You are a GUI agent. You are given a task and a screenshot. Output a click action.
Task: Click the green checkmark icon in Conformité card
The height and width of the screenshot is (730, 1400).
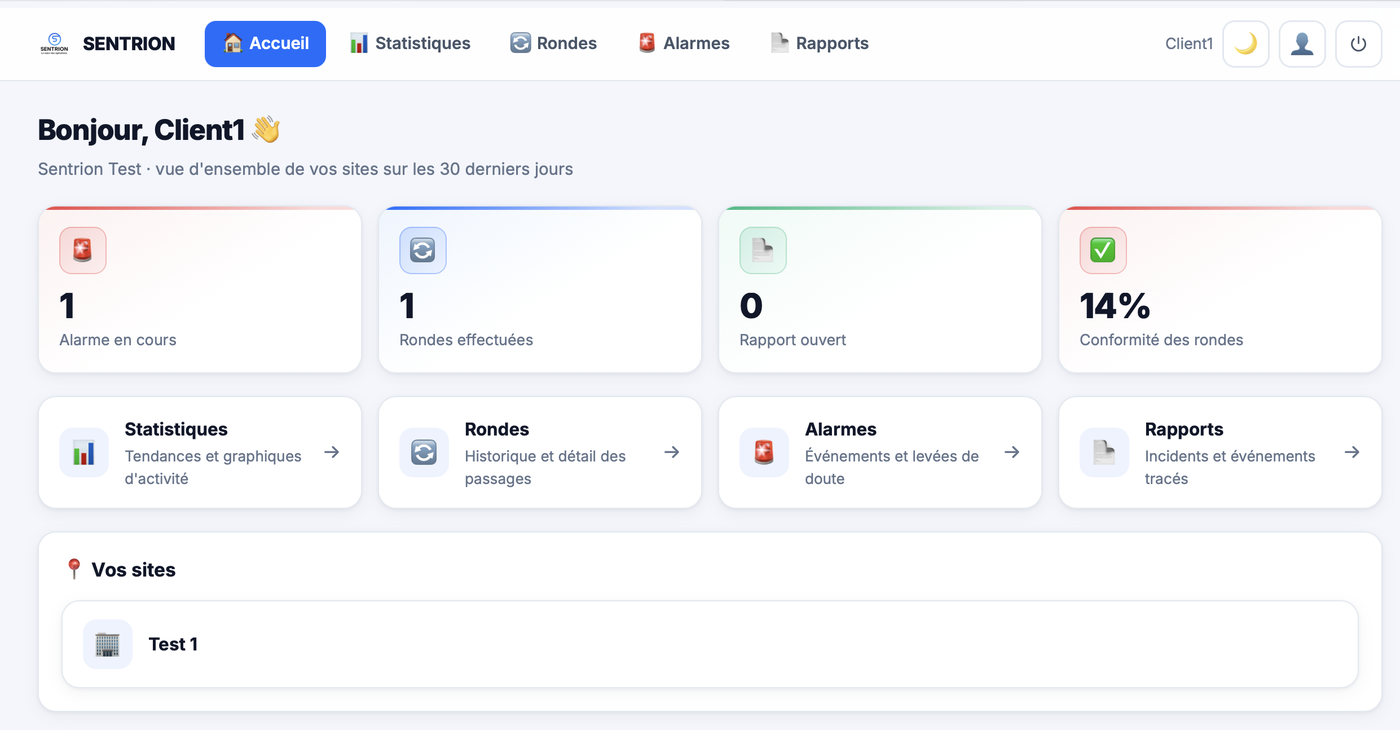pos(1103,250)
